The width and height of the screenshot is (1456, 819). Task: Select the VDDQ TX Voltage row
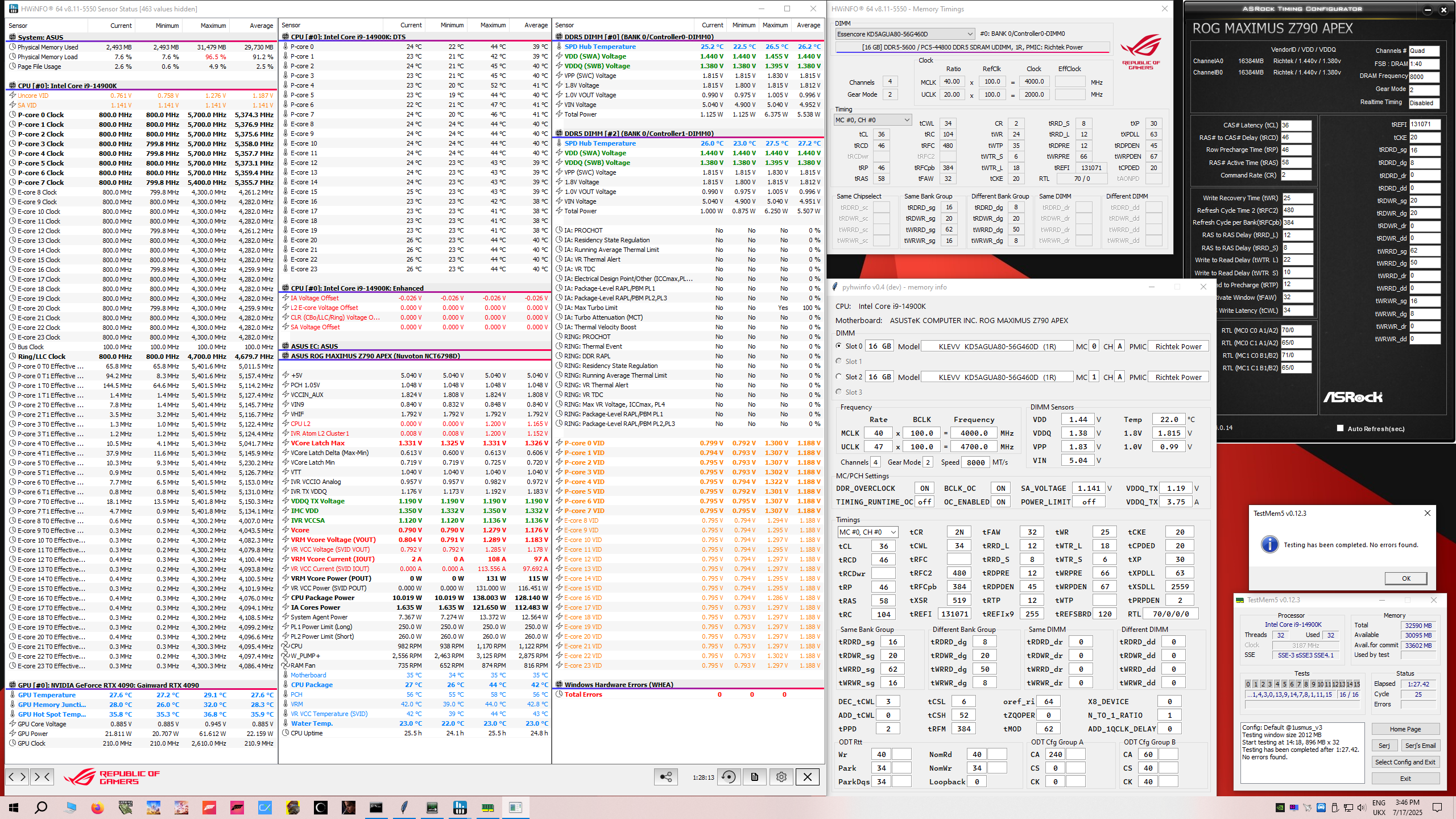tap(416, 501)
